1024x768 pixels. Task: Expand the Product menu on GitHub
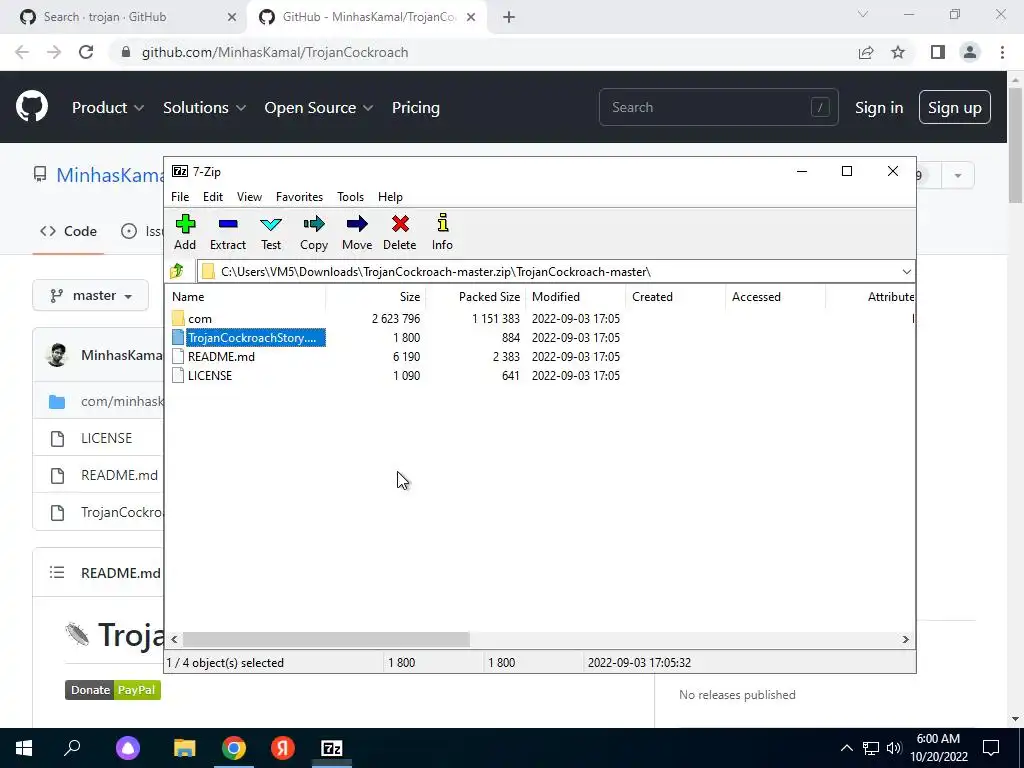(x=108, y=108)
